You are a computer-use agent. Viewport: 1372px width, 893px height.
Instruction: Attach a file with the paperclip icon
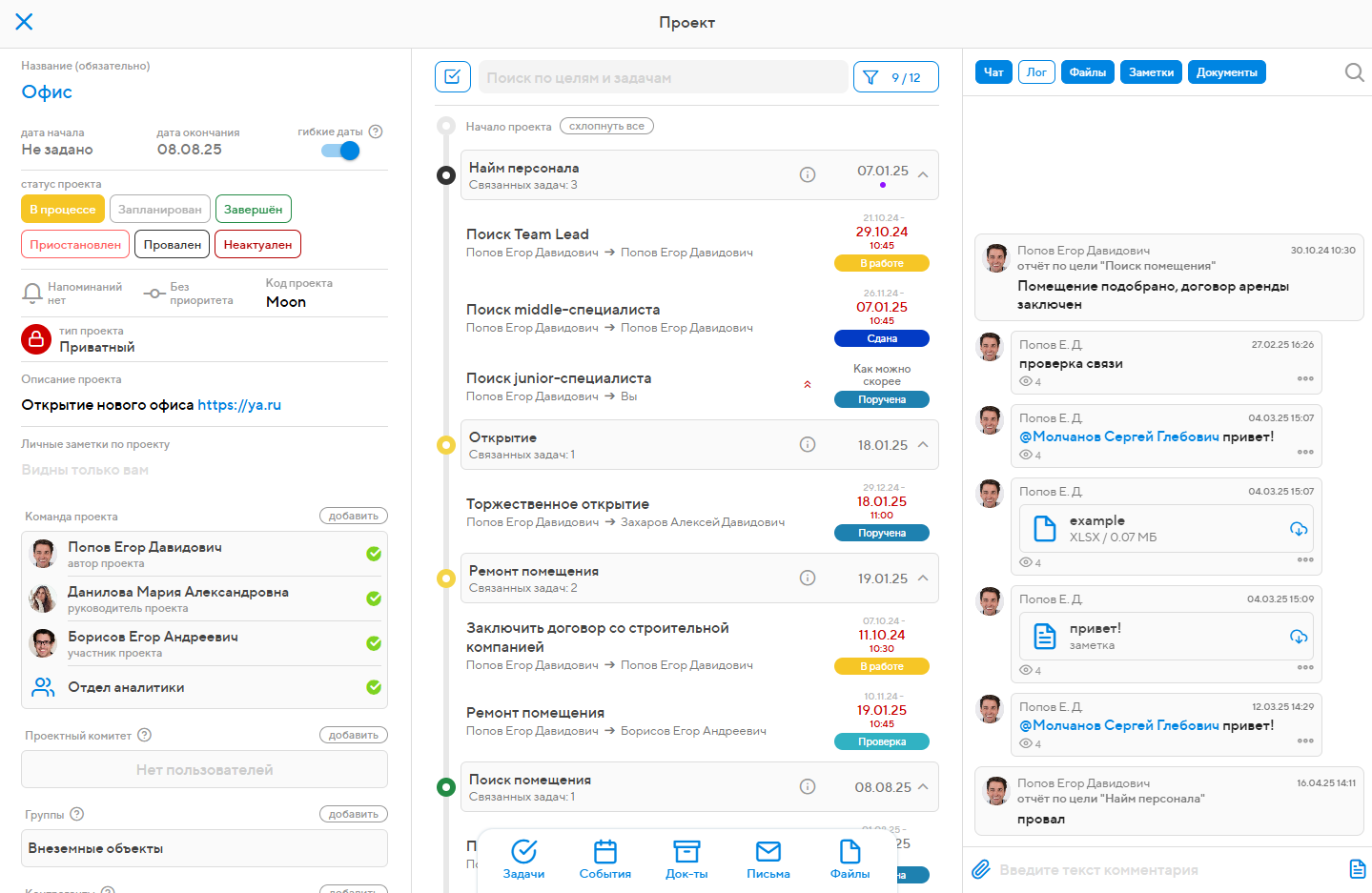(x=981, y=868)
